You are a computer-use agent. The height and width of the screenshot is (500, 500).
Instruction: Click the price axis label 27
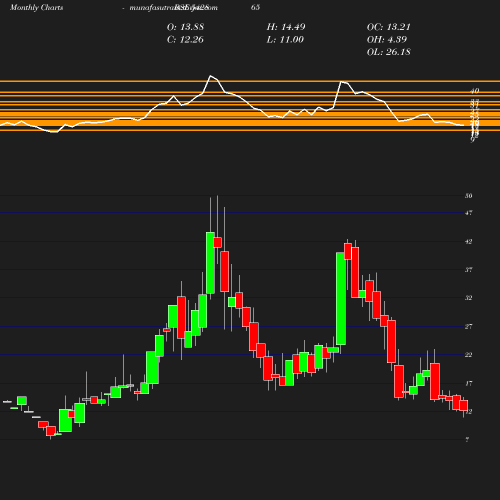click(469, 326)
